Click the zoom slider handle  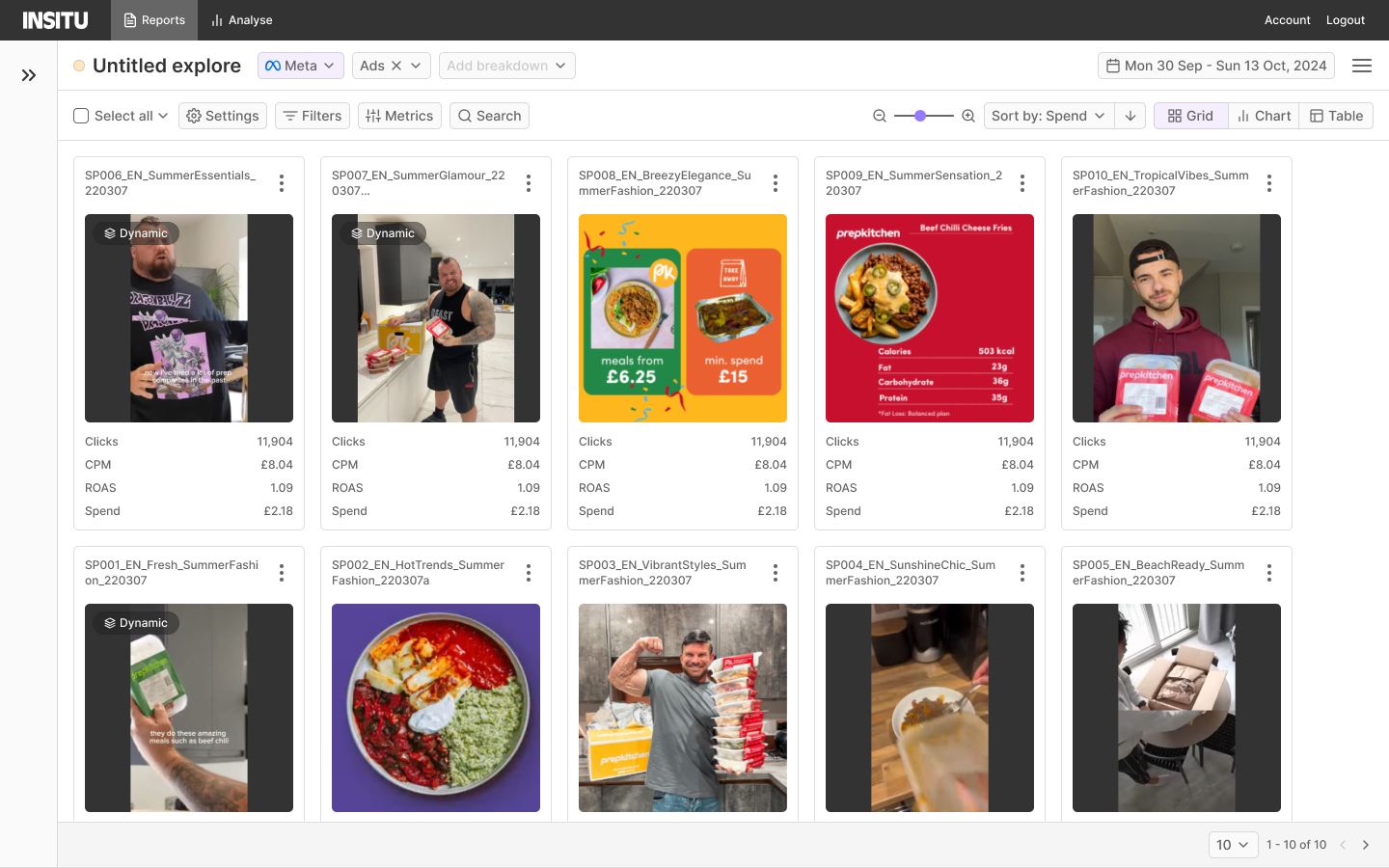[x=920, y=116]
